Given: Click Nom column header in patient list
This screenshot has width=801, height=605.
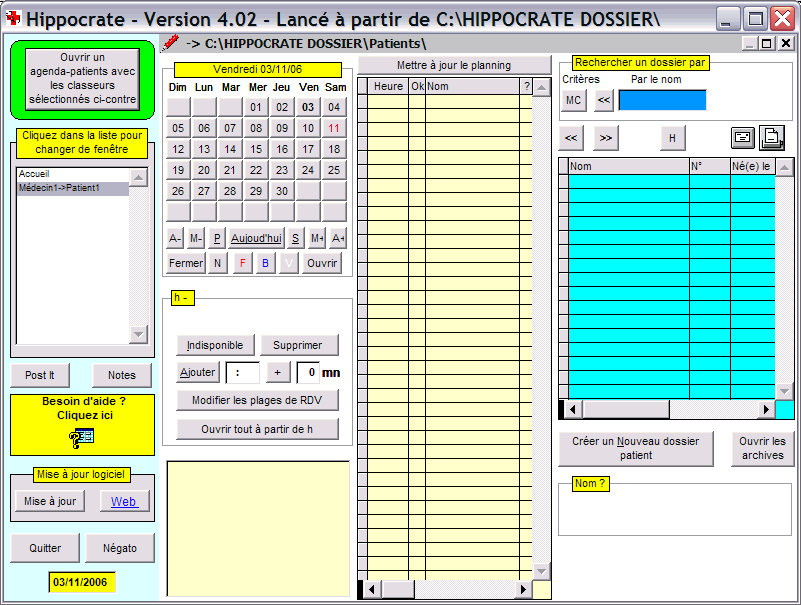Looking at the screenshot, I should (x=627, y=166).
